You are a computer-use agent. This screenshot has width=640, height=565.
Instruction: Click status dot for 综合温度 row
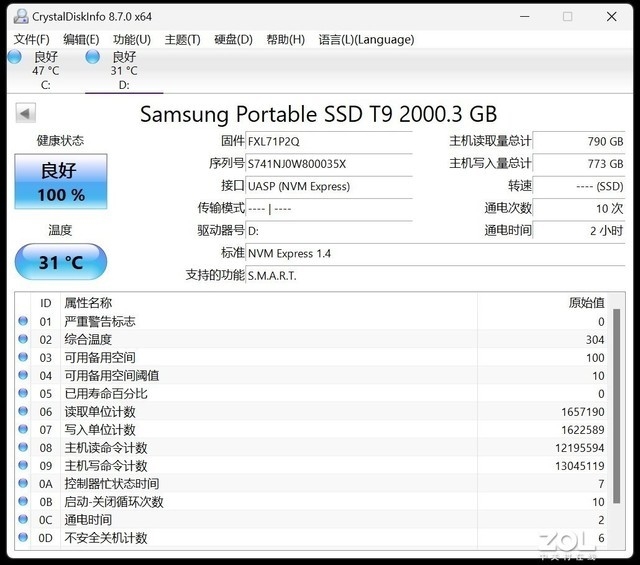24,340
